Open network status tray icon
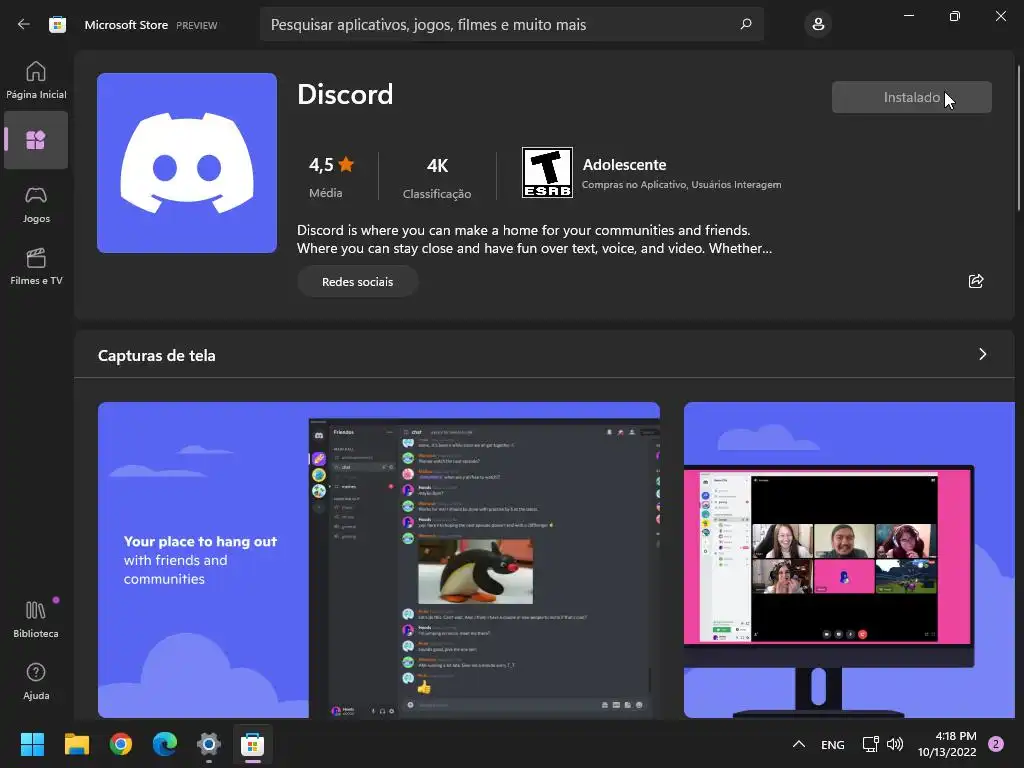Screen dimensions: 1024x768 pos(870,744)
